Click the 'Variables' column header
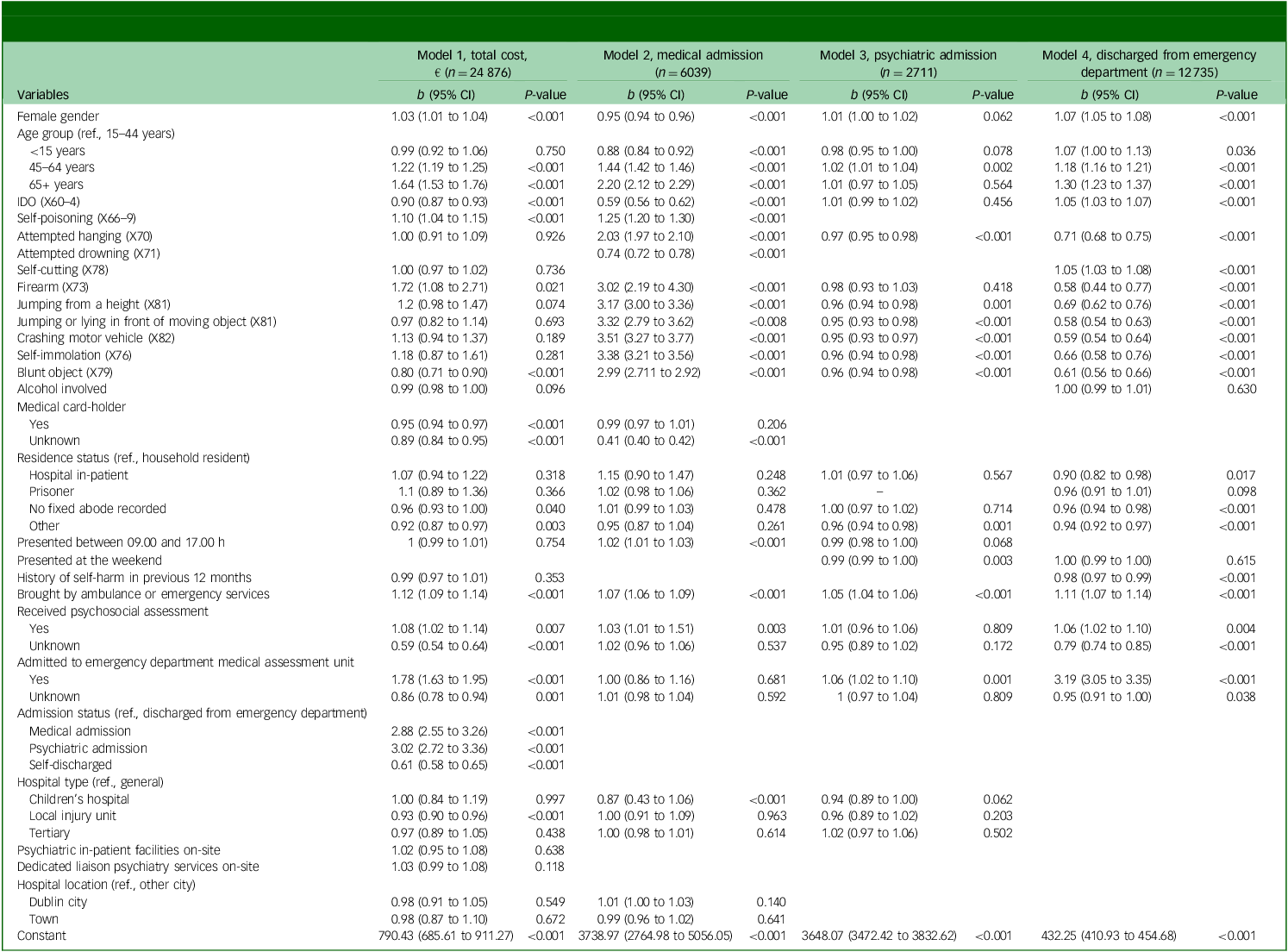1288x952 pixels. coord(43,95)
